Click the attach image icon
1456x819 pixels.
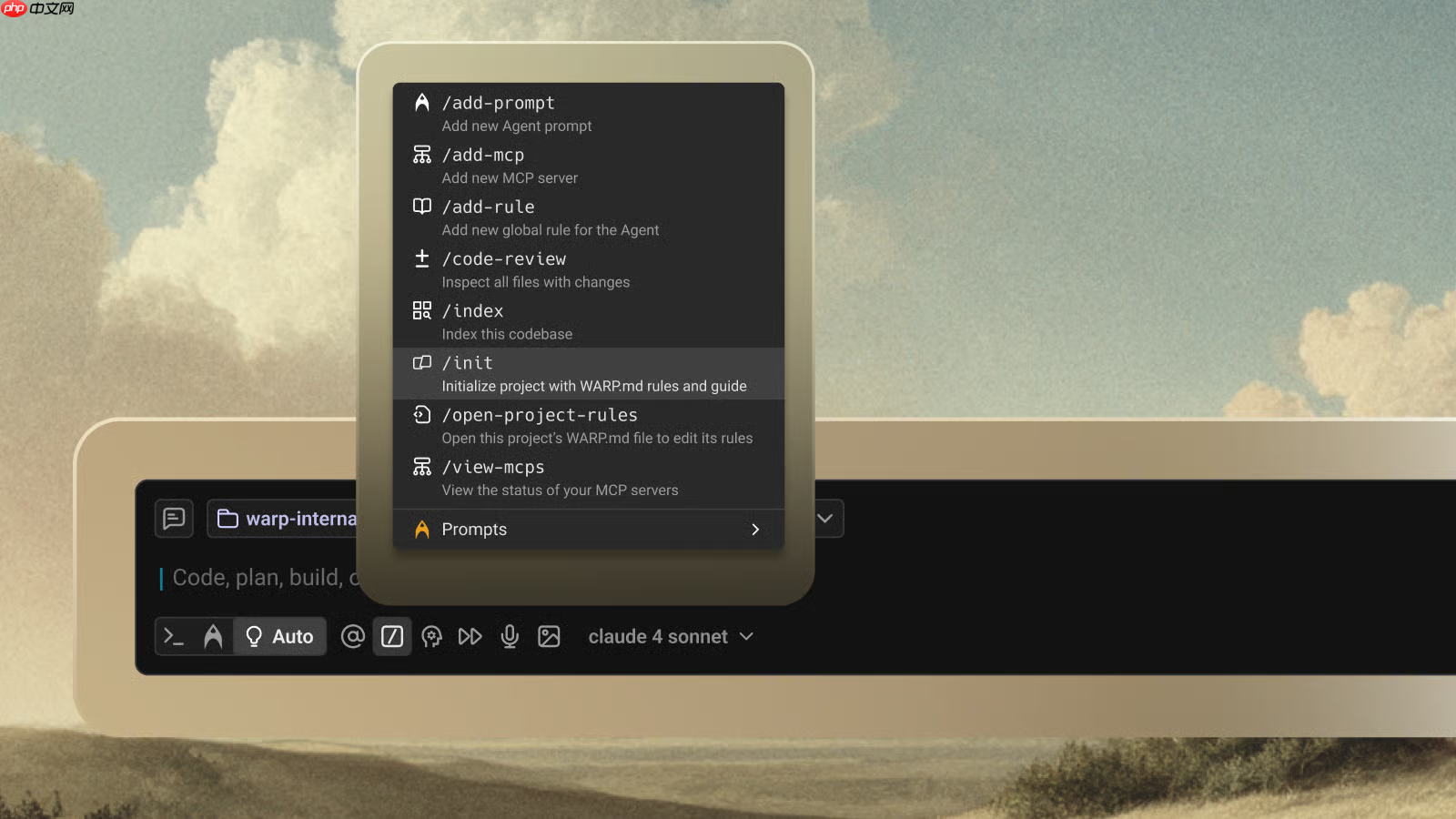tap(549, 636)
